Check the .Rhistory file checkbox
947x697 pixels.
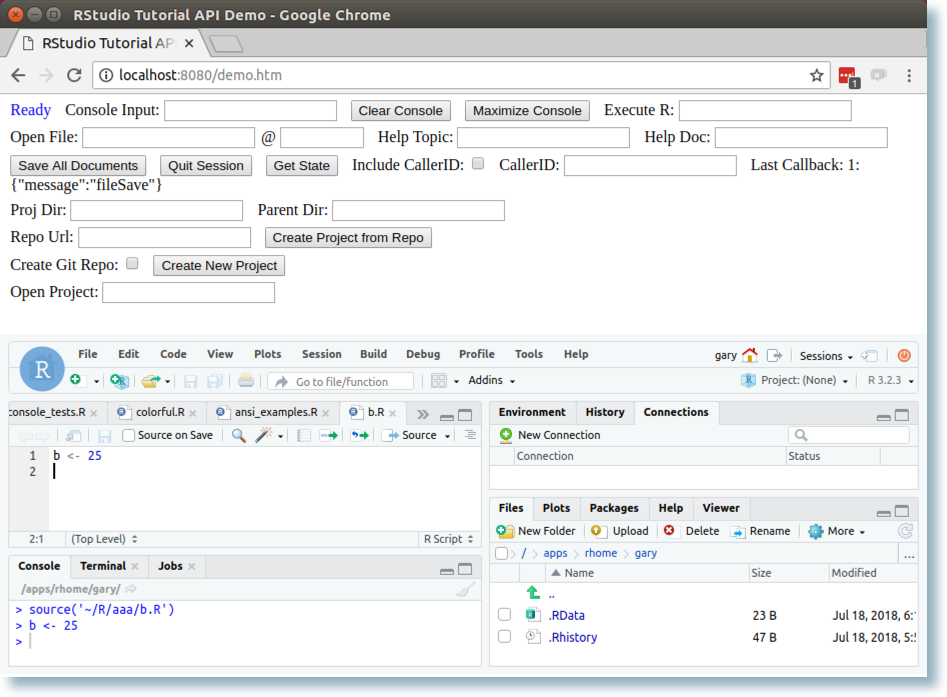click(x=504, y=637)
